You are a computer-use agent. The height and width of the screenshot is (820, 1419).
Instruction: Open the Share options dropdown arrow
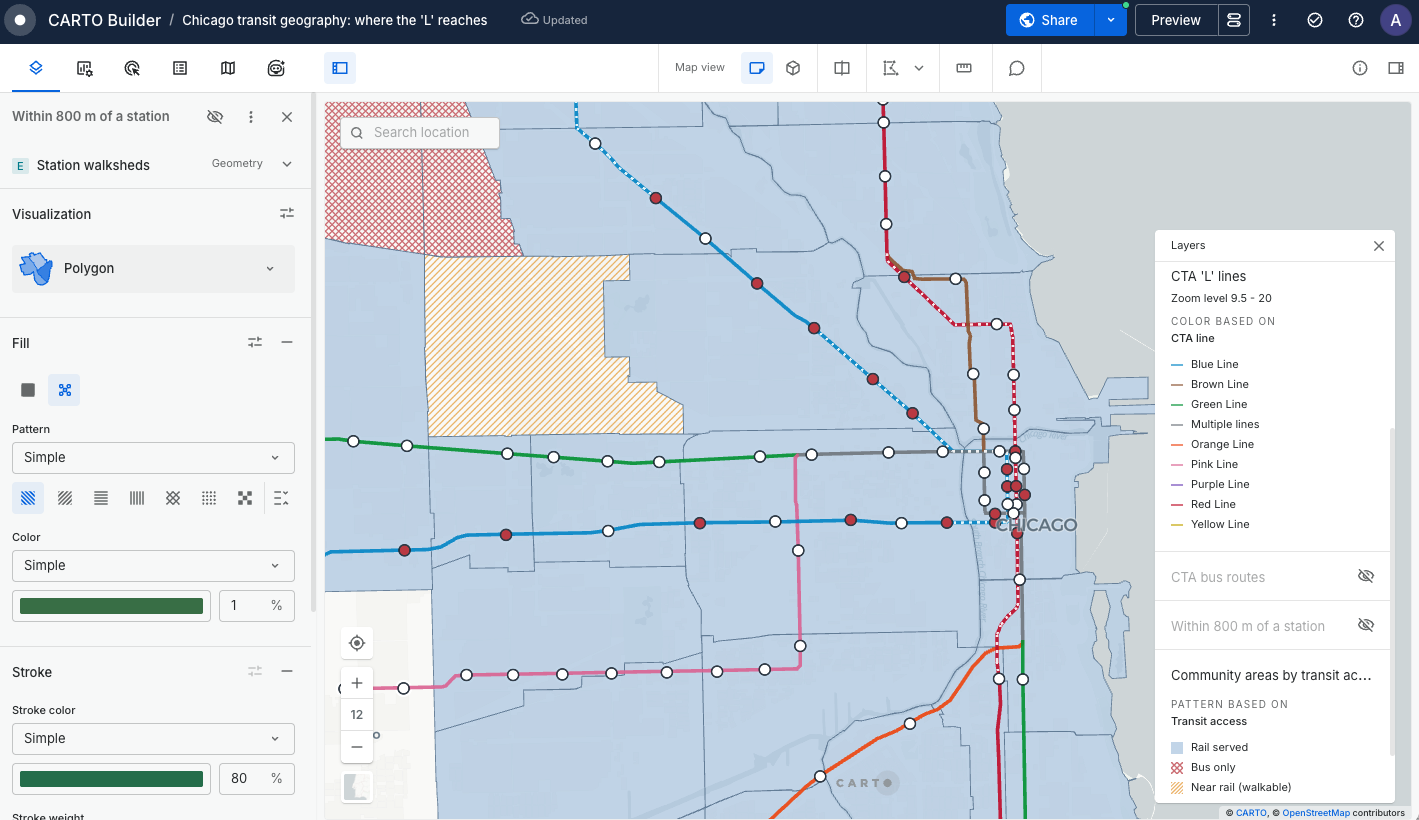click(x=1111, y=20)
